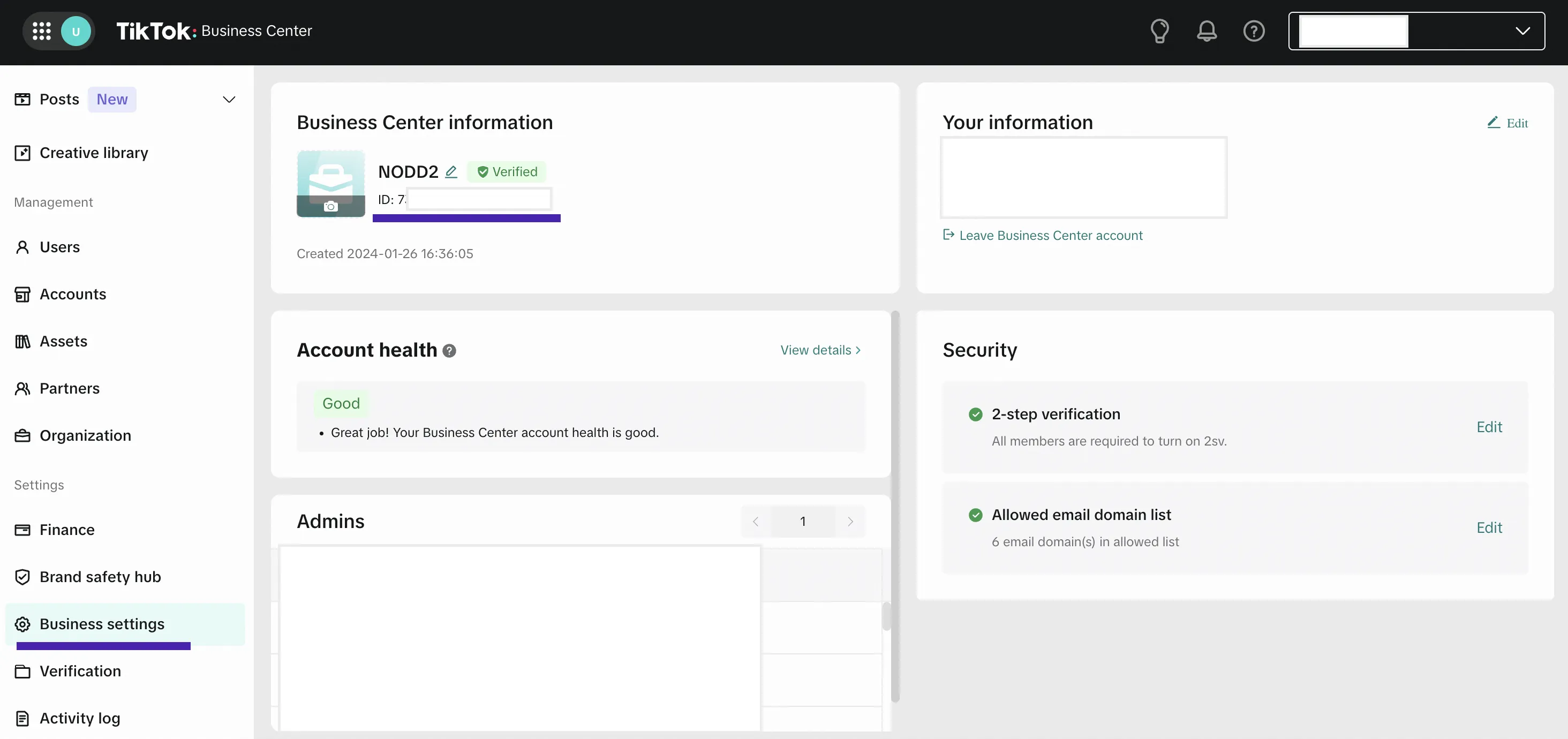The image size is (1568, 739).
Task: Edit Allowed email domain list
Action: [1489, 528]
